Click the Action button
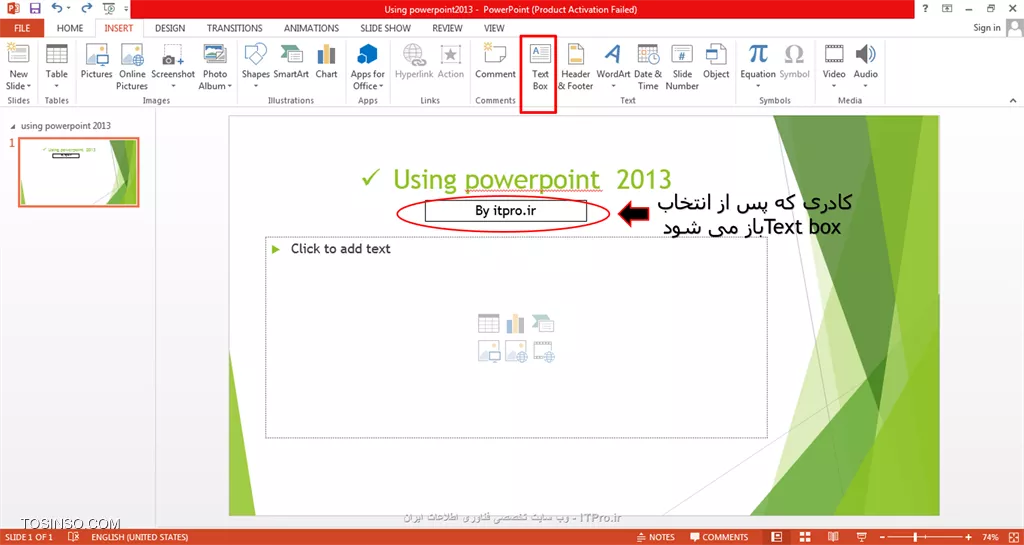This screenshot has height=545, width=1024. coord(450,62)
